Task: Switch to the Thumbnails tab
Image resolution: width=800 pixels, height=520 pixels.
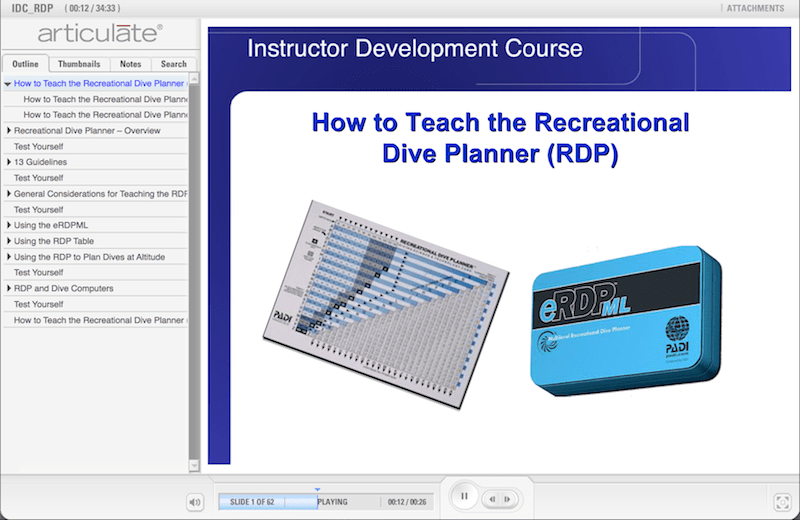Action: (79, 64)
